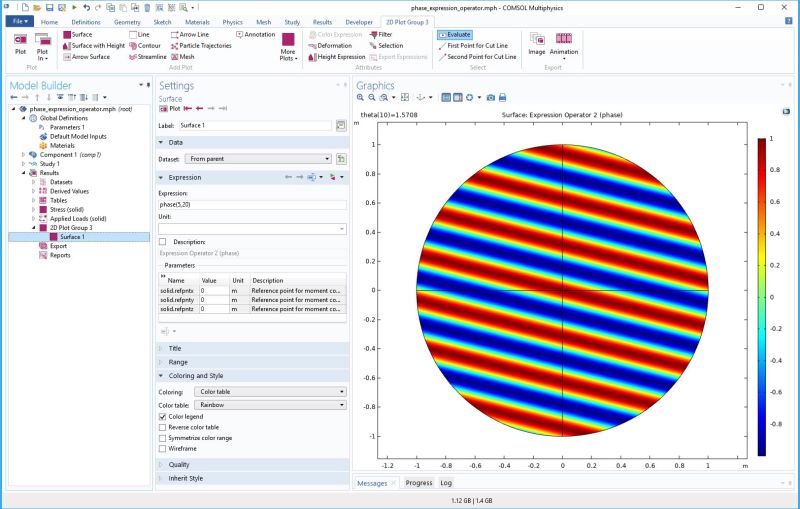Click Plot button in Settings toolbar
Screen dimensions: 800x509
[170, 109]
